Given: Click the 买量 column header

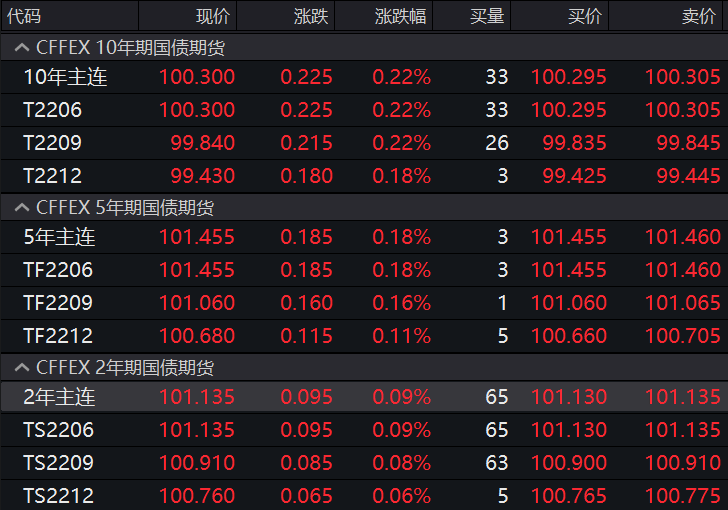Looking at the screenshot, I should click(x=487, y=16).
